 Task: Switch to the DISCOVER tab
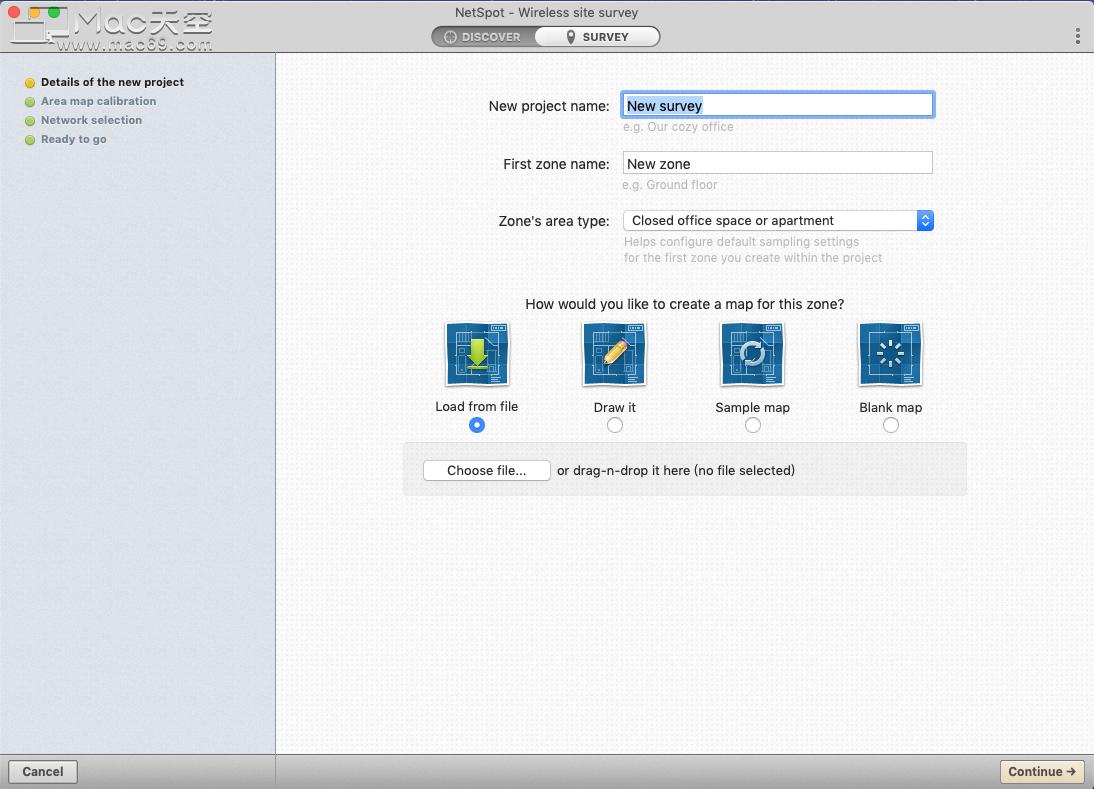pos(484,36)
